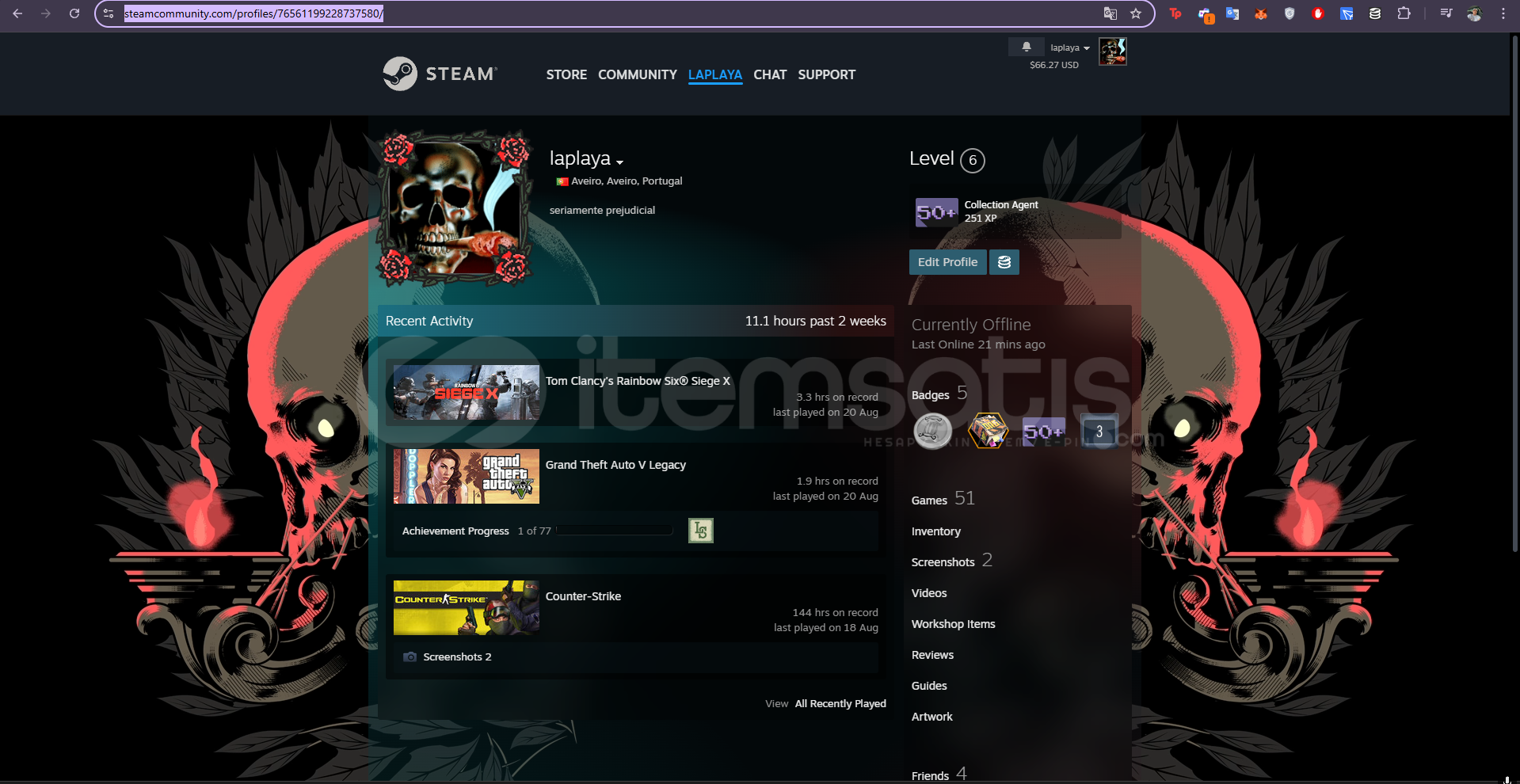
Task: Open the Friends 4 link
Action: 939,774
